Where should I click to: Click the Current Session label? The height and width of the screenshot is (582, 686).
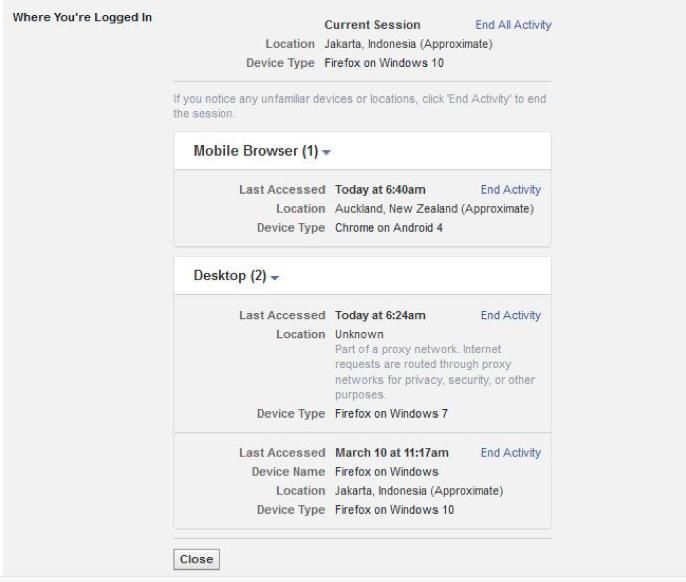pos(372,25)
